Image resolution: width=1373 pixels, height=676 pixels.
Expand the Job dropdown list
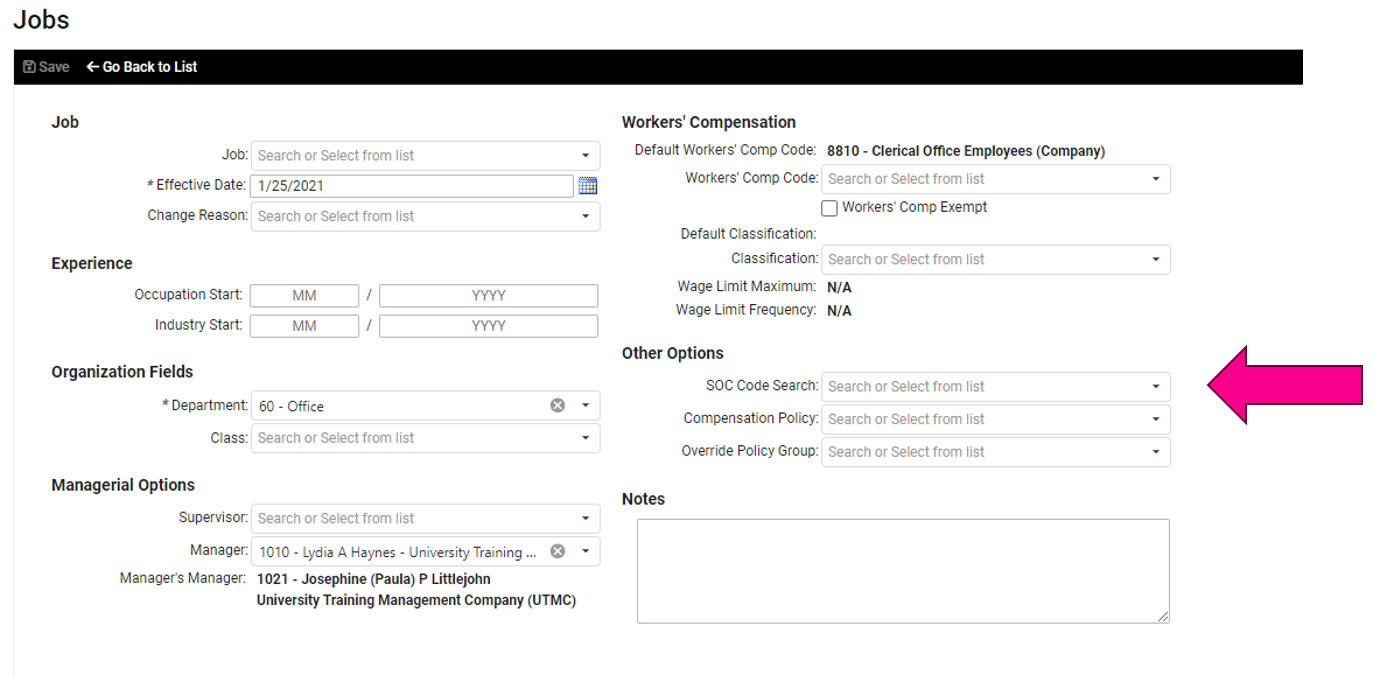tap(585, 156)
